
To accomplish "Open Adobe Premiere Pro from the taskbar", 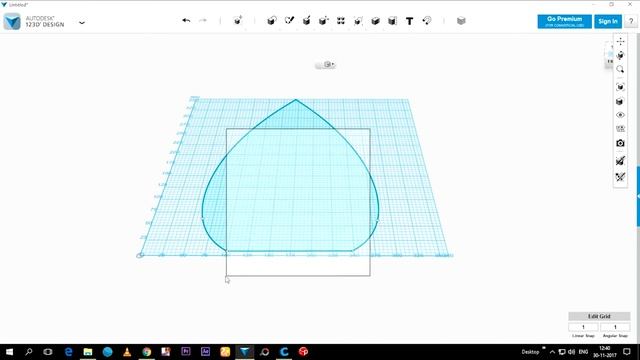I will tap(186, 351).
